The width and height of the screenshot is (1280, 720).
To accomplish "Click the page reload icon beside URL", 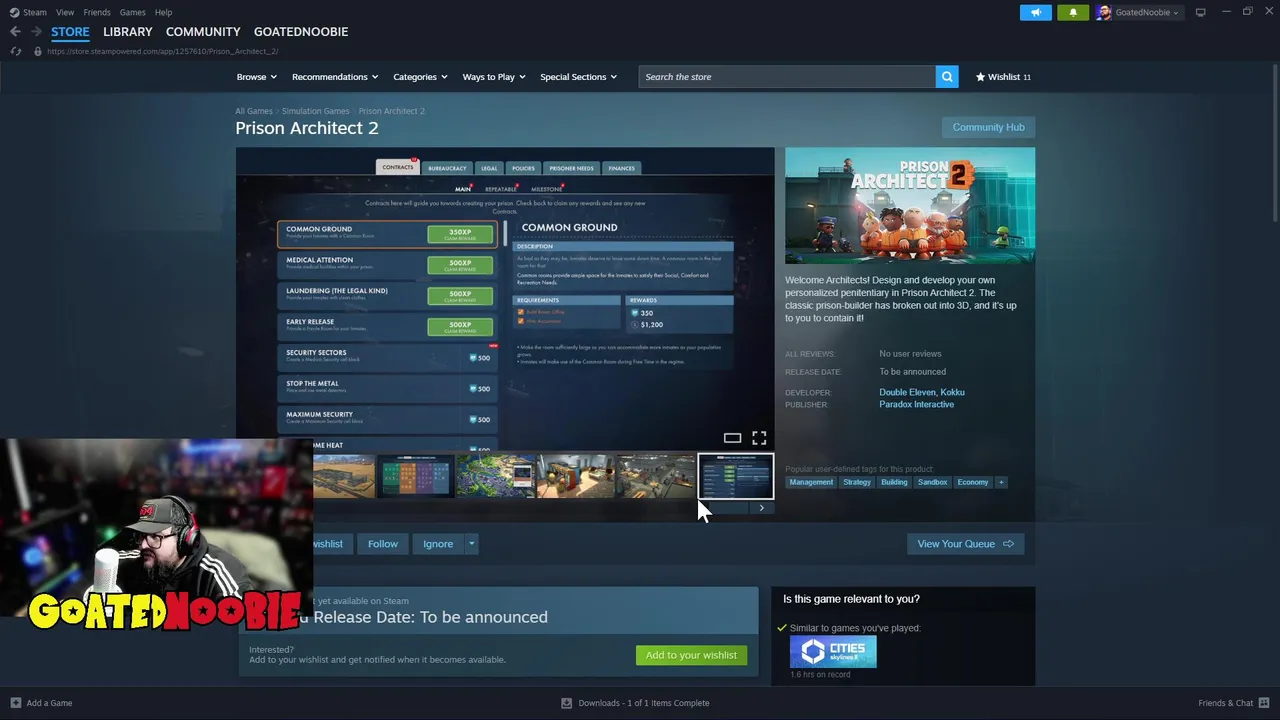I will (15, 51).
